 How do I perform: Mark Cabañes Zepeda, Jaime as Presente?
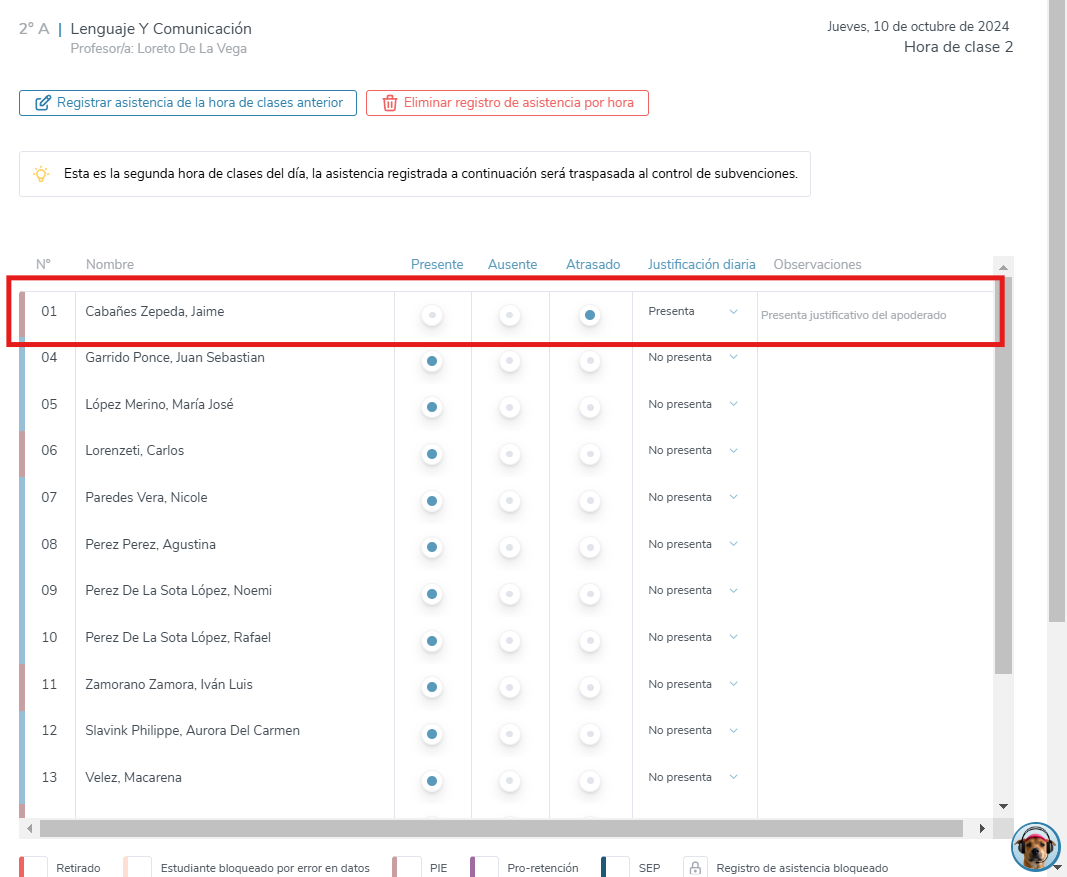tap(432, 315)
